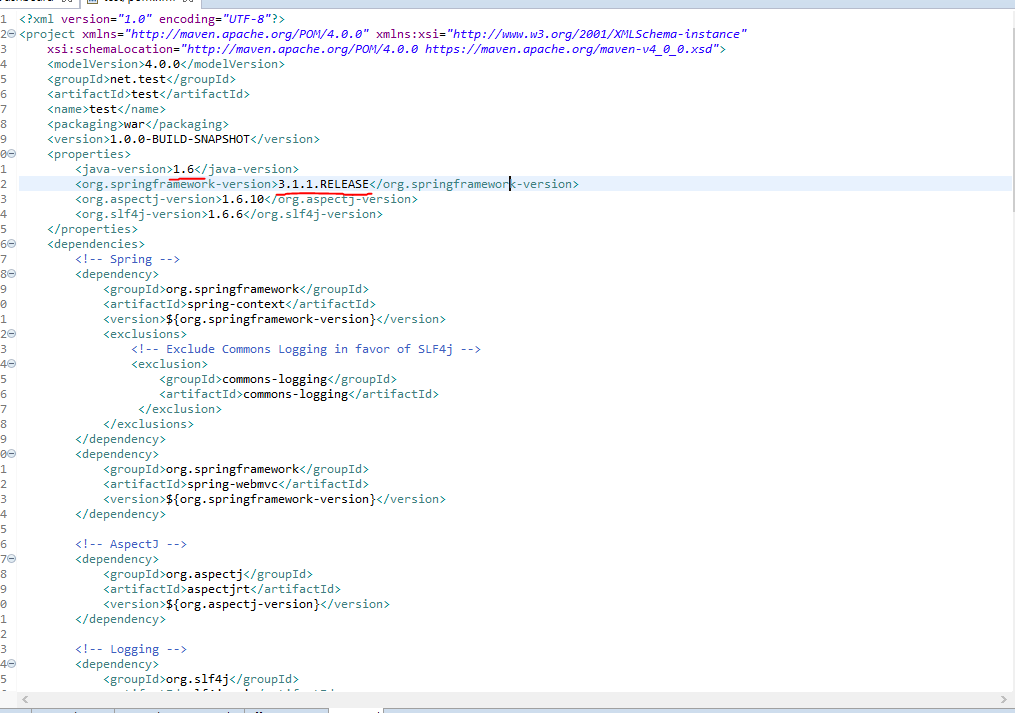Collapse the project element fold toggle
Image resolution: width=1015 pixels, height=713 pixels.
(12, 34)
